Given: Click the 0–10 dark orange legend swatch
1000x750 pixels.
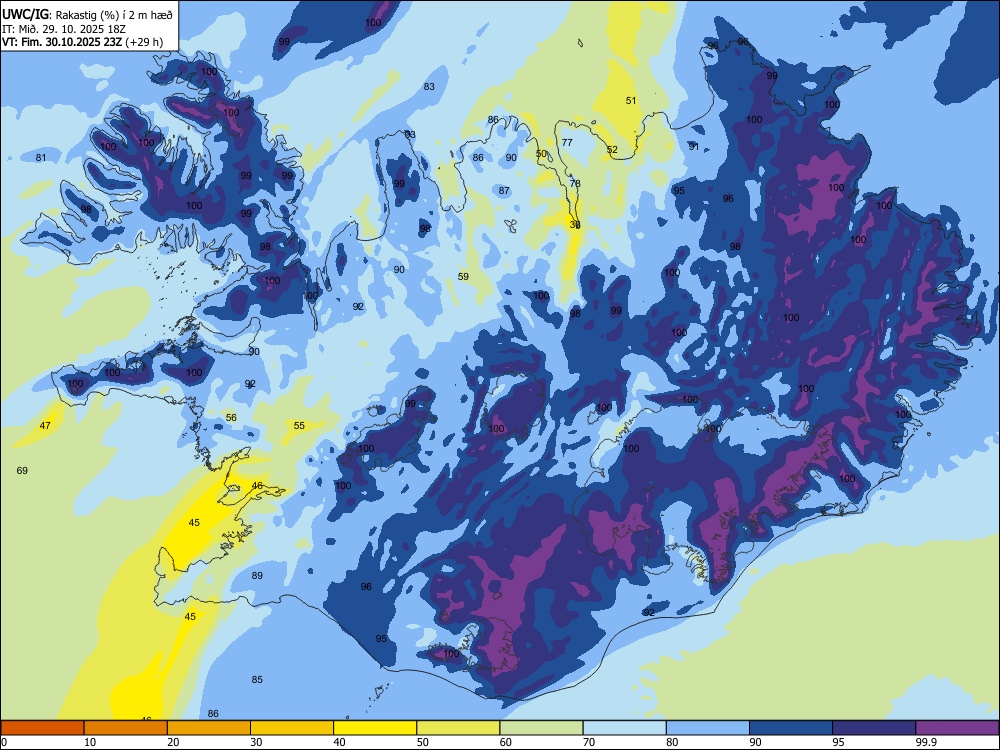Looking at the screenshot, I should click(x=42, y=728).
